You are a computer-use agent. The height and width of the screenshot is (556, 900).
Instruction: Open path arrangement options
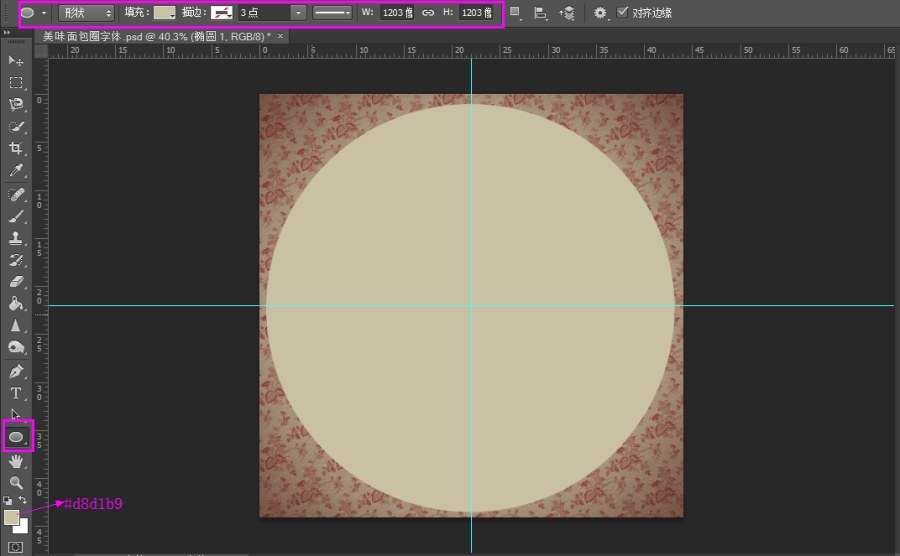567,13
